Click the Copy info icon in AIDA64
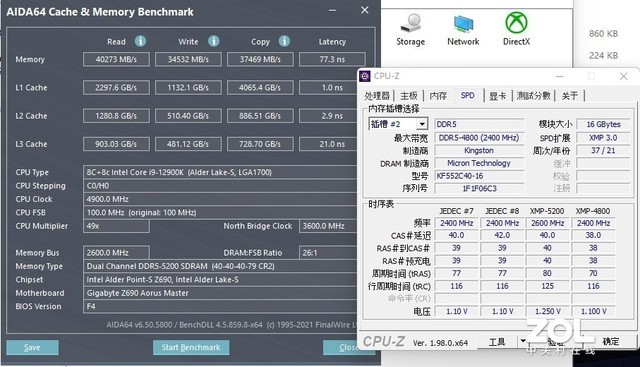This screenshot has height=367, width=640. (284, 41)
